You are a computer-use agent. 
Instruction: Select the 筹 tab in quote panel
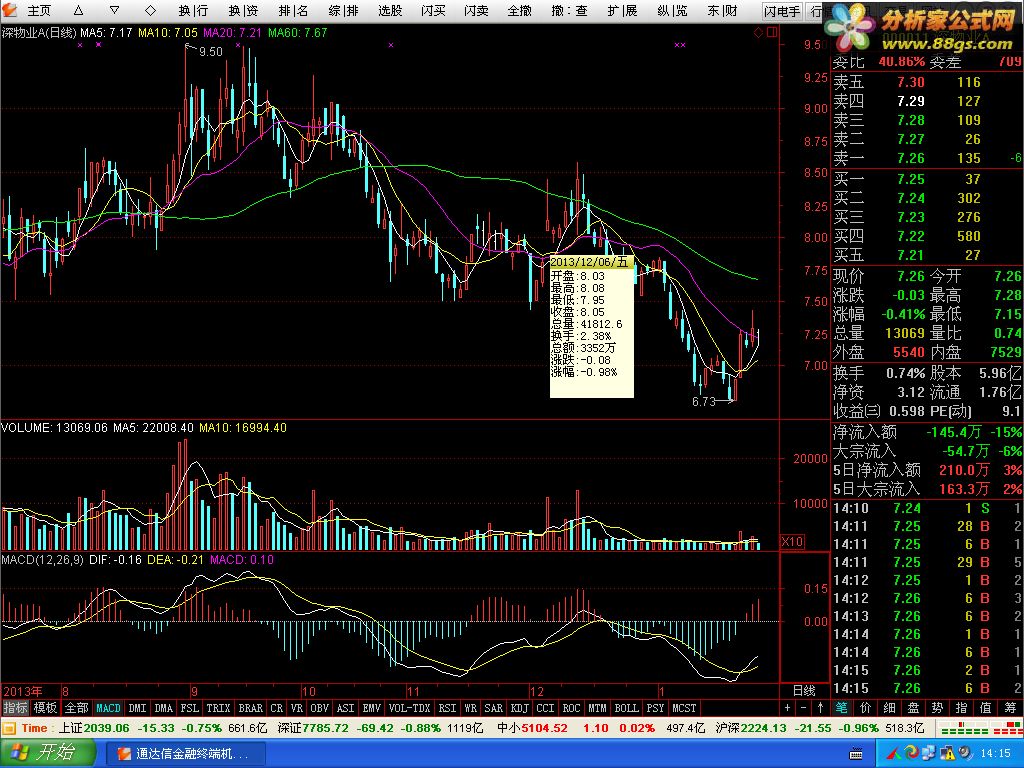pos(1010,708)
